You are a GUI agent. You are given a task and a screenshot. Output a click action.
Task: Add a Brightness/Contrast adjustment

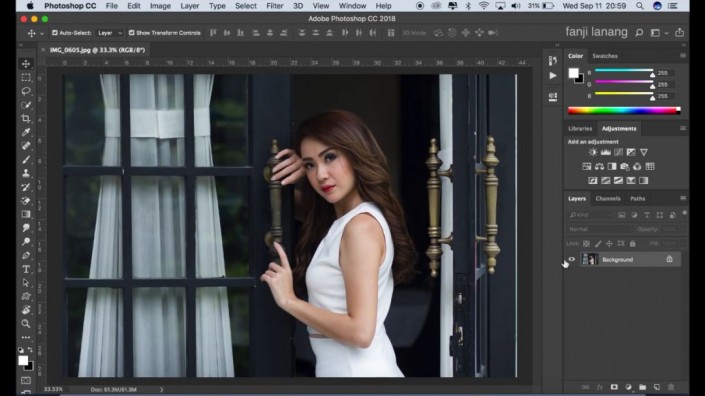click(x=593, y=152)
